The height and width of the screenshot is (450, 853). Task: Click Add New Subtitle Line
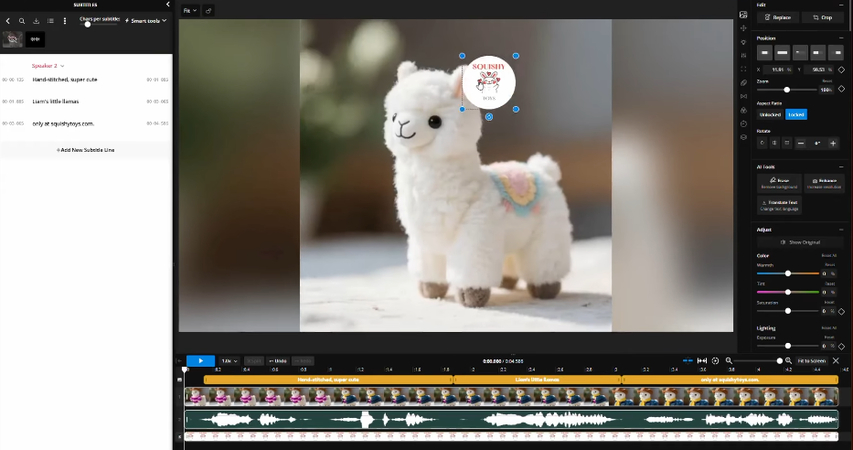pyautogui.click(x=86, y=150)
